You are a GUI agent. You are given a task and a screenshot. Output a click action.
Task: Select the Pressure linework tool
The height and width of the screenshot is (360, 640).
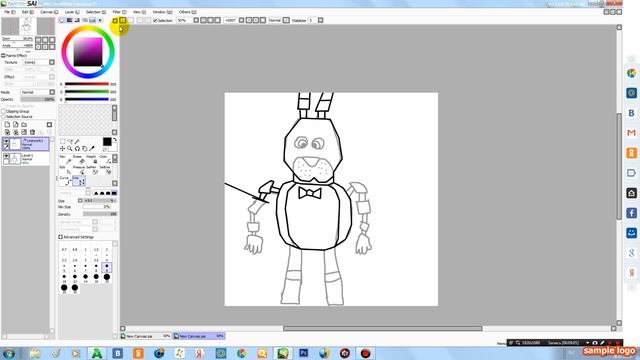coord(78,170)
